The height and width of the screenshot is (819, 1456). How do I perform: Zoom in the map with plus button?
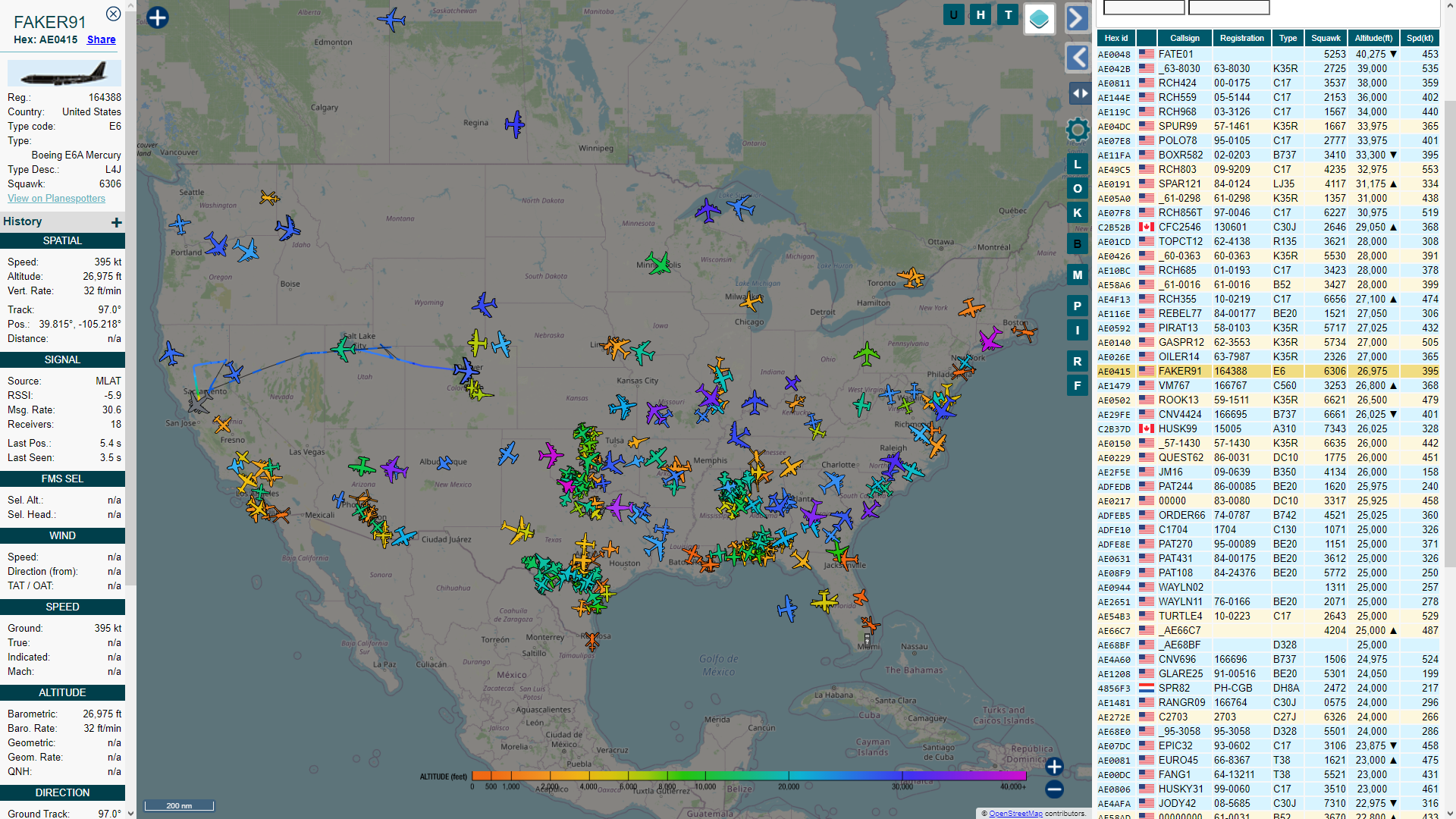1054,766
